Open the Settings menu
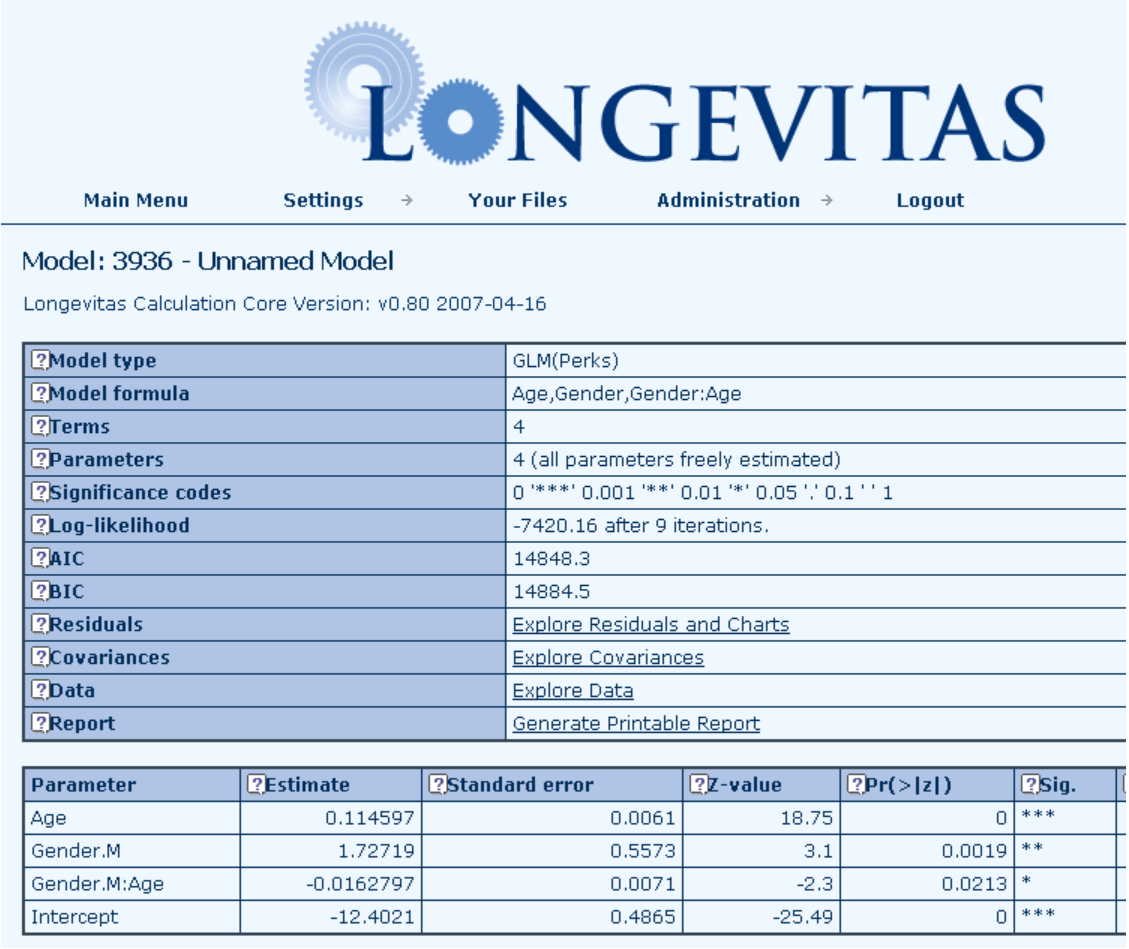Viewport: 1129px width, 949px height. tap(323, 200)
